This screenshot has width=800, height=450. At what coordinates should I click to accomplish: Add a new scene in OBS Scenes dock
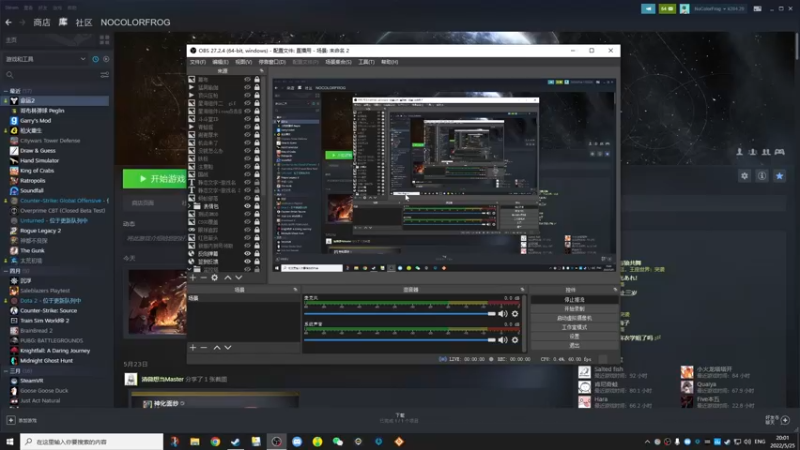[193, 347]
